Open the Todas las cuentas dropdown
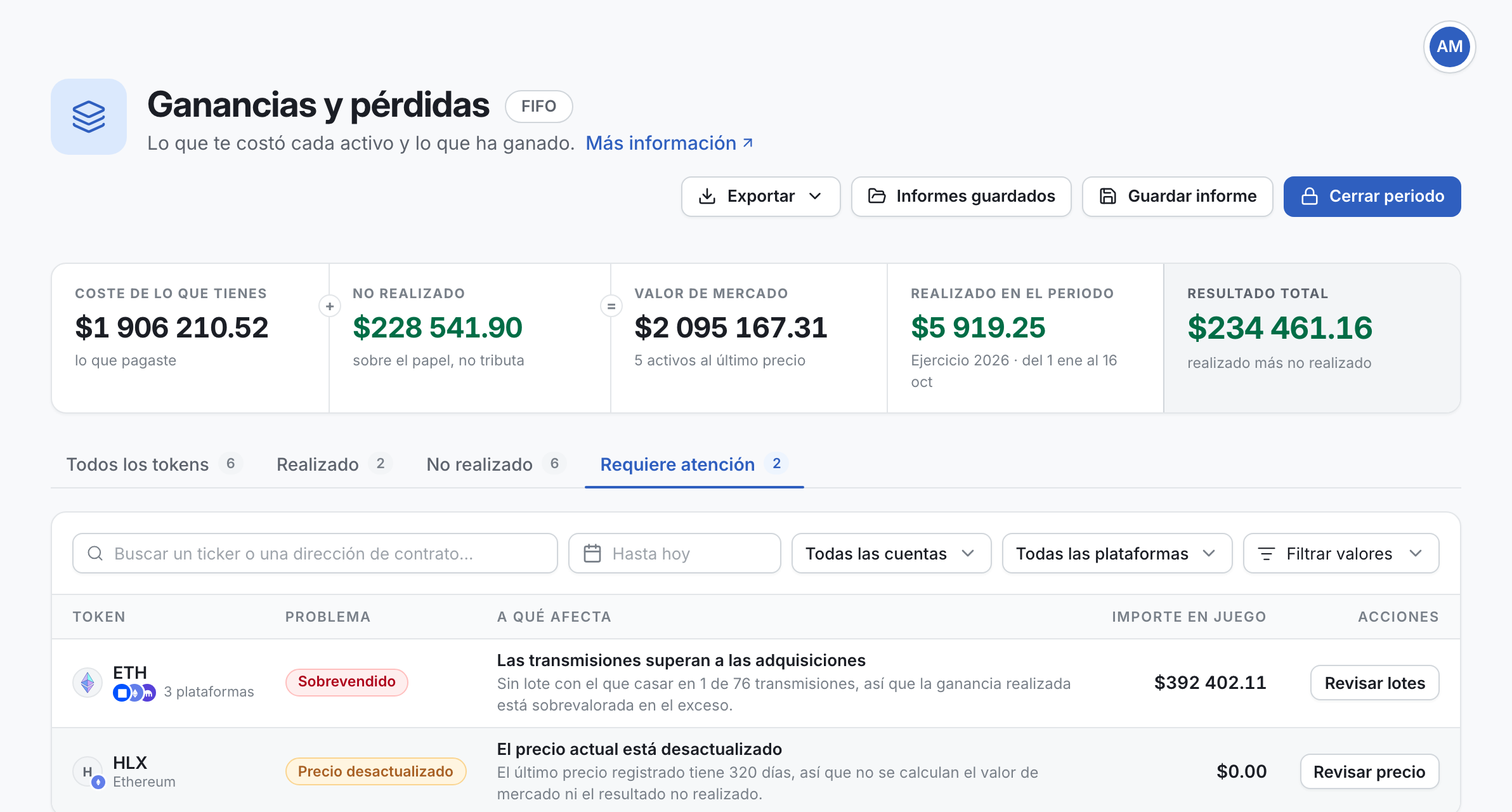This screenshot has height=812, width=1512. (891, 553)
